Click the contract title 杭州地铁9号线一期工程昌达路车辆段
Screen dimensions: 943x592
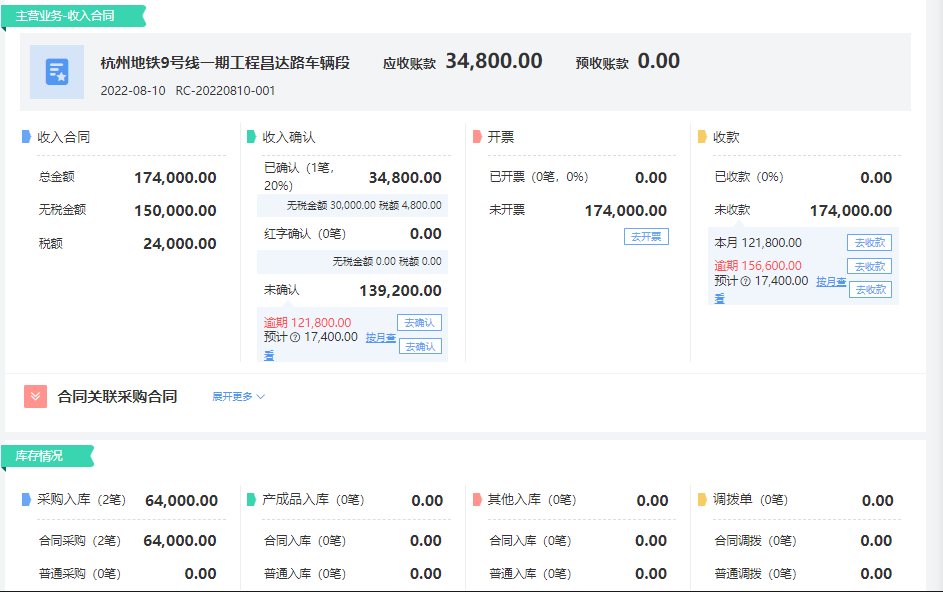(x=225, y=63)
